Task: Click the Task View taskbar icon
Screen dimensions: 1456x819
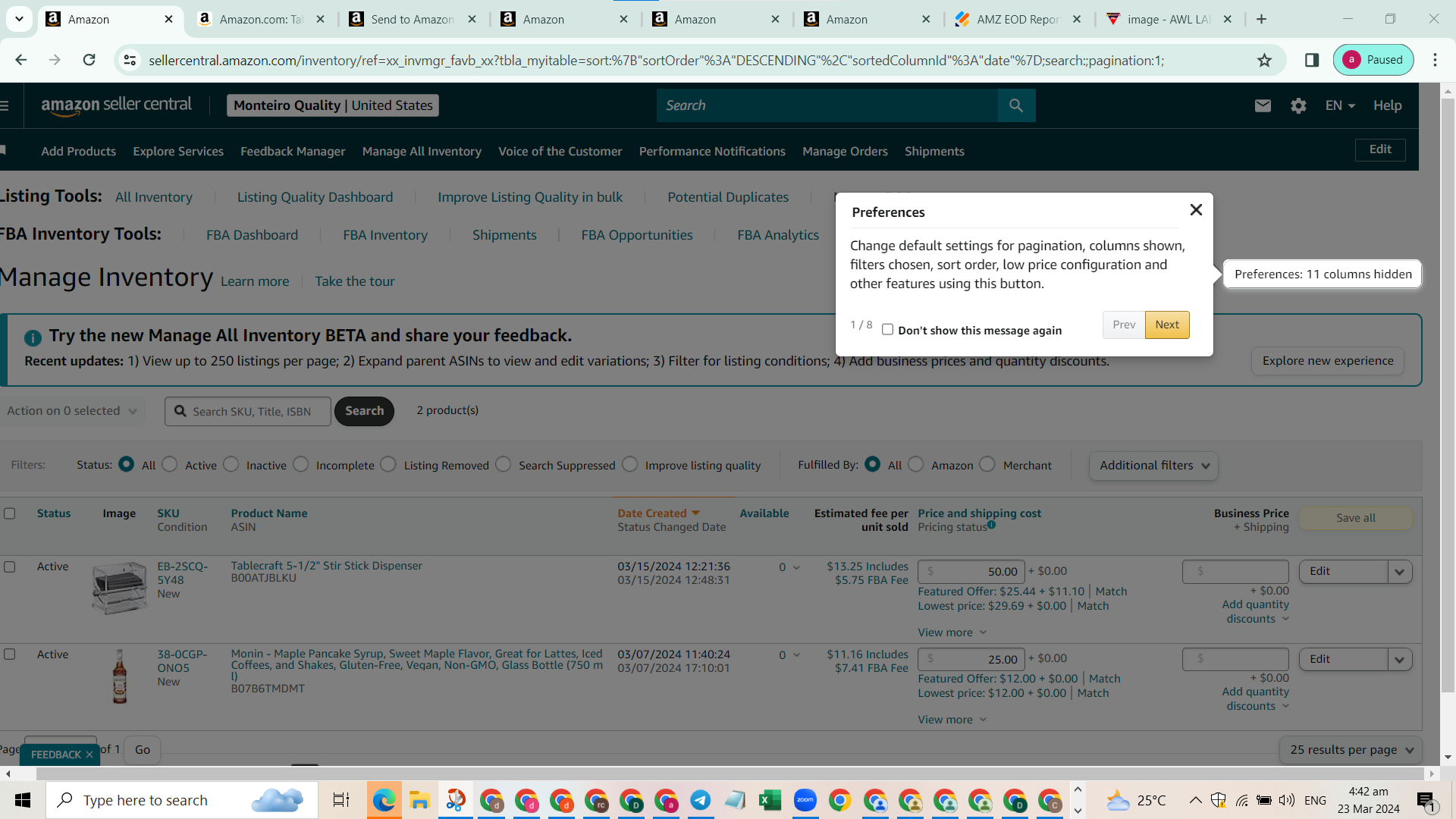Action: coord(341,800)
